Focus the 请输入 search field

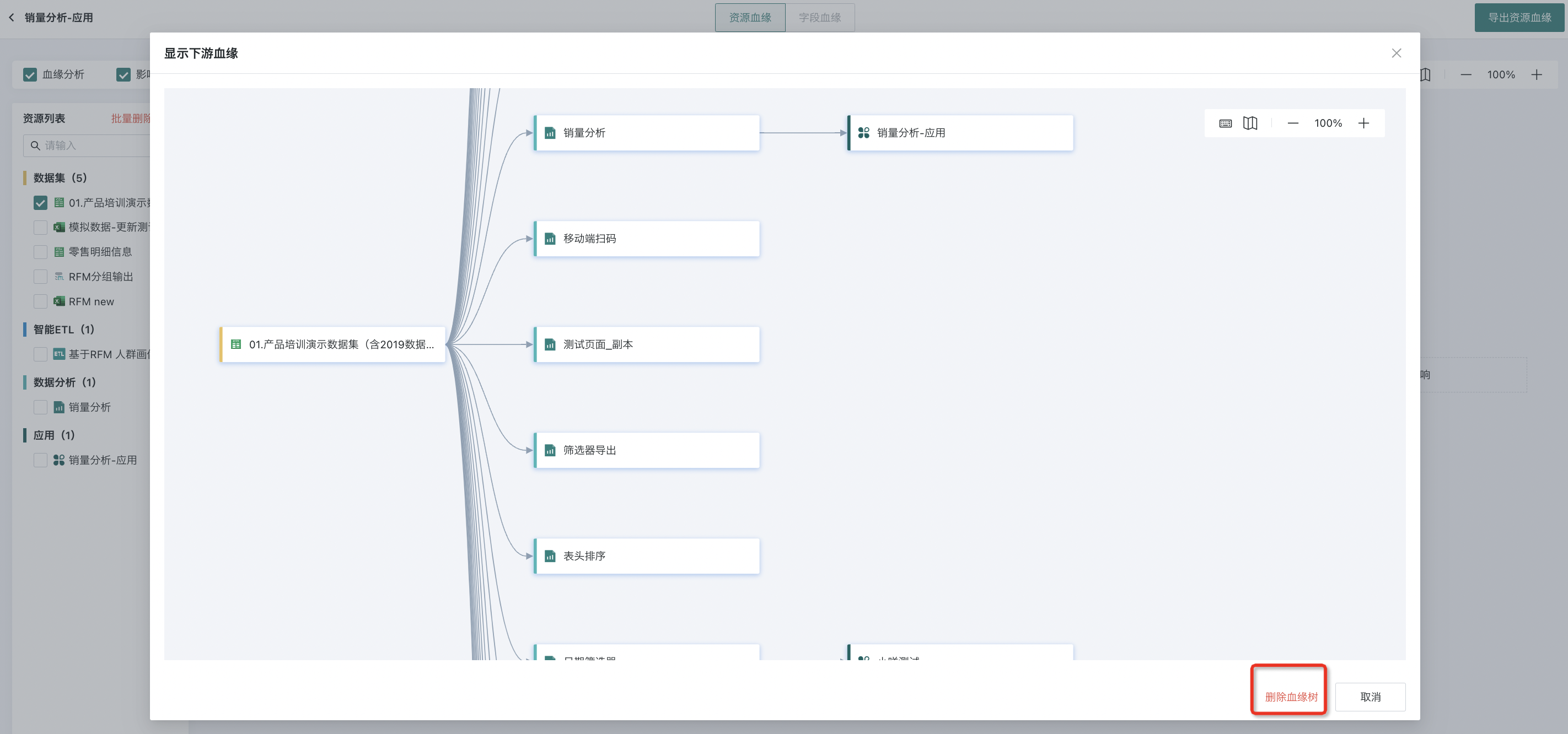(87, 145)
